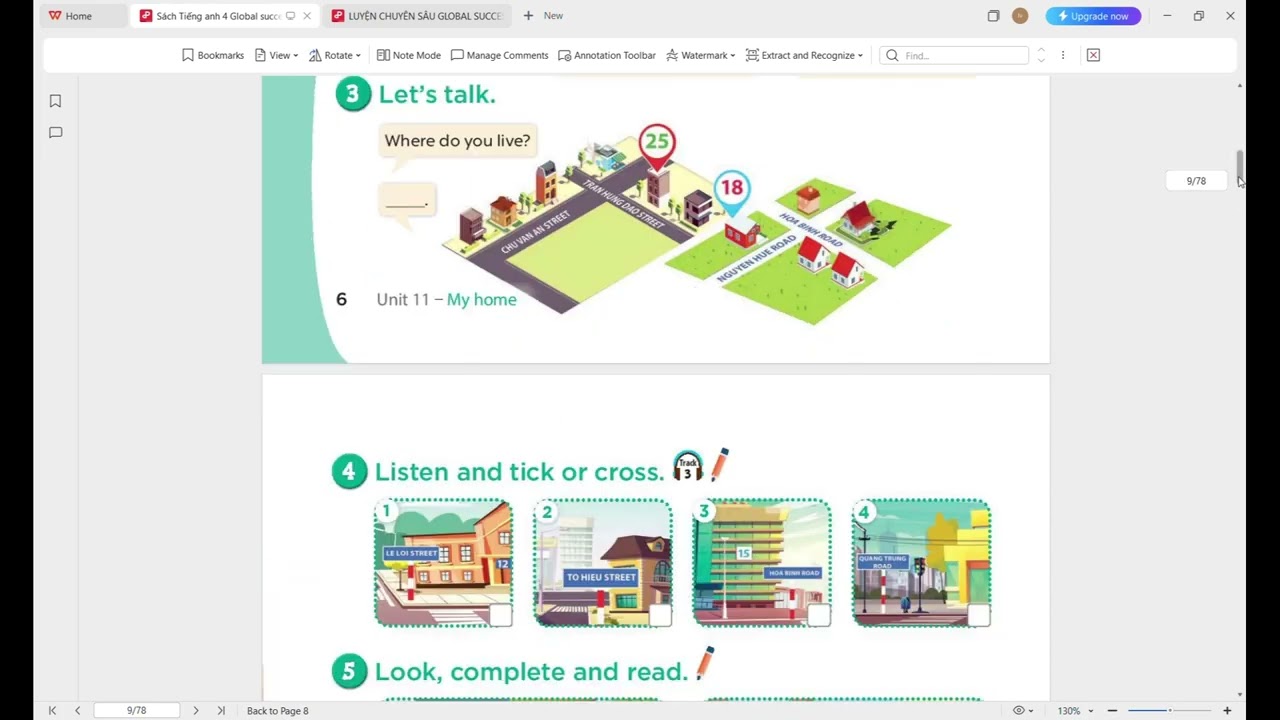Click the presentation monitor icon on the active tab
1280x720 pixels.
290,16
